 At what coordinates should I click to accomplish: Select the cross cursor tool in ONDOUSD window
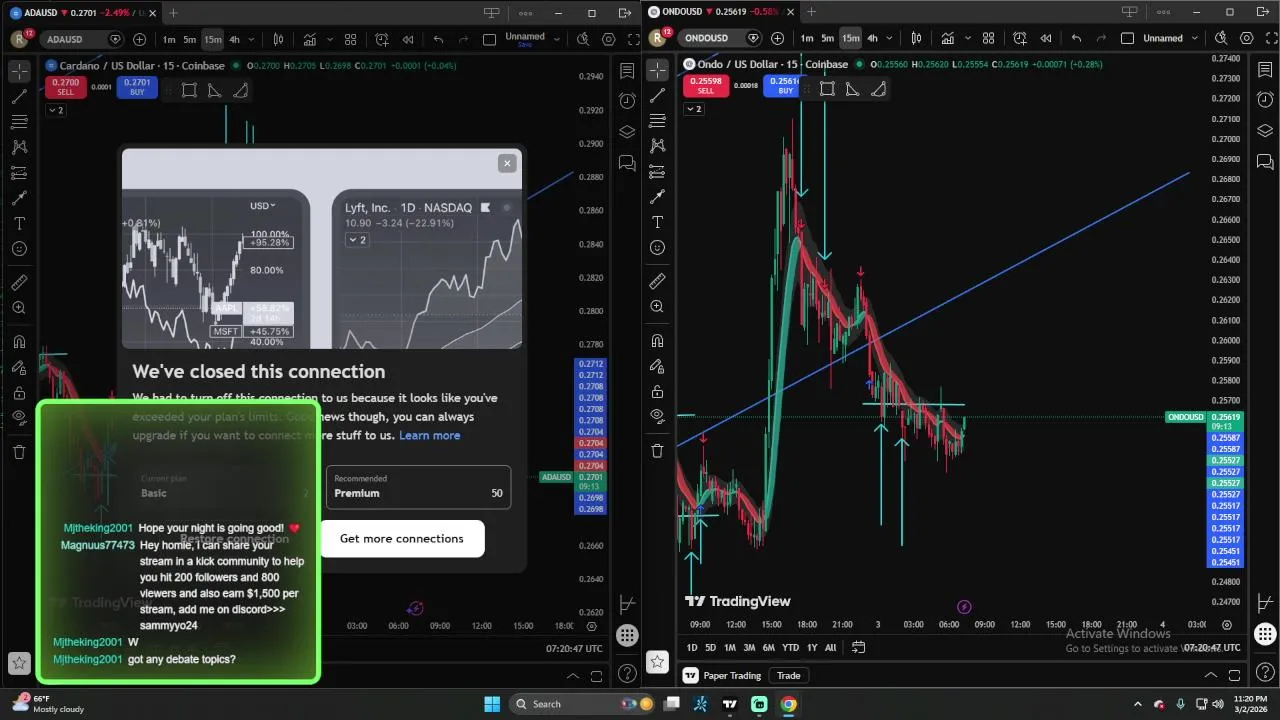pyautogui.click(x=657, y=70)
